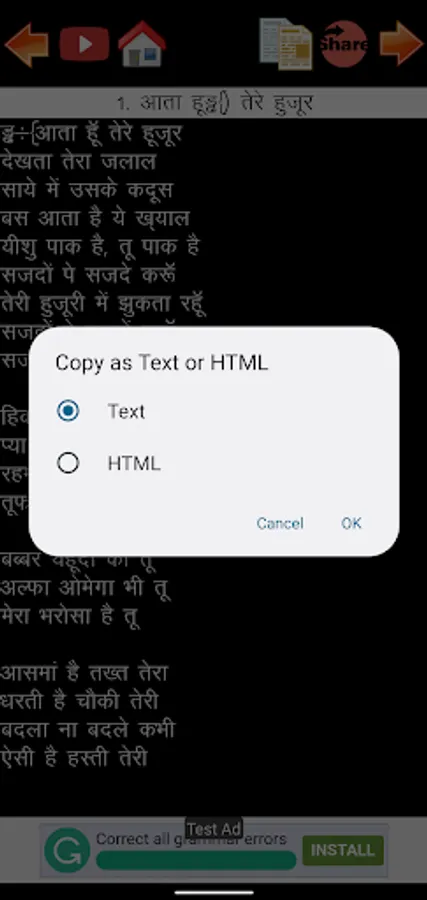Click Cancel in the copy dialog
The image size is (427, 900).
pos(280,523)
